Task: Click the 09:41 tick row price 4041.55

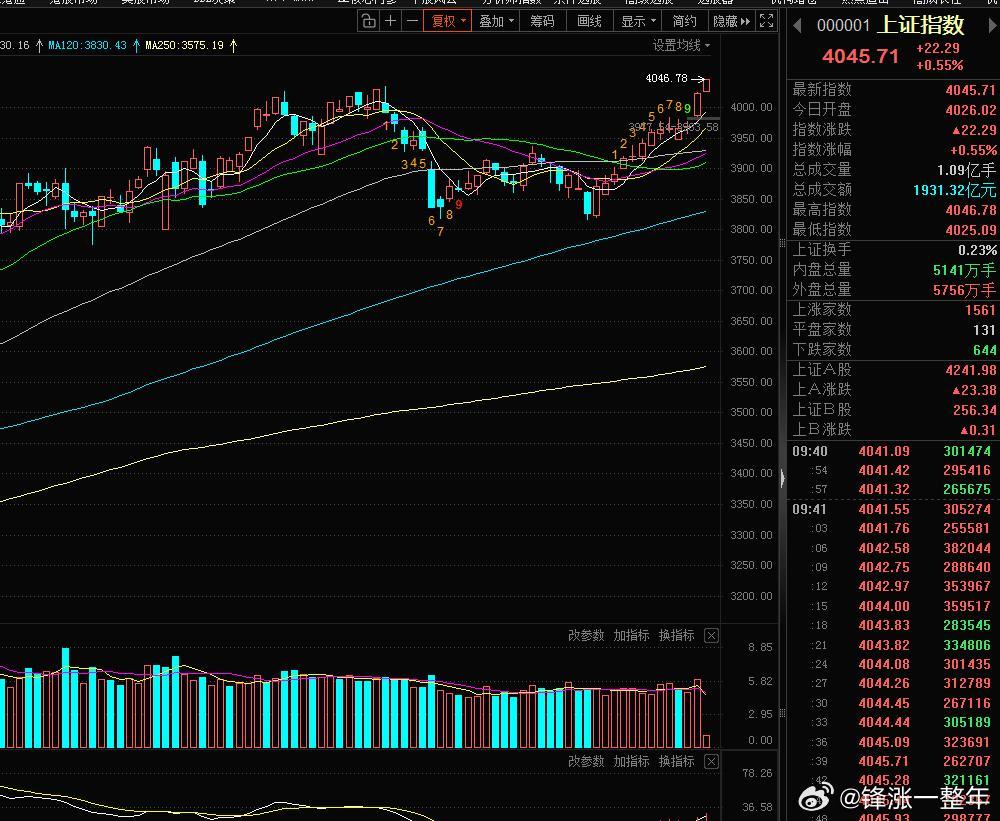Action: [x=884, y=509]
